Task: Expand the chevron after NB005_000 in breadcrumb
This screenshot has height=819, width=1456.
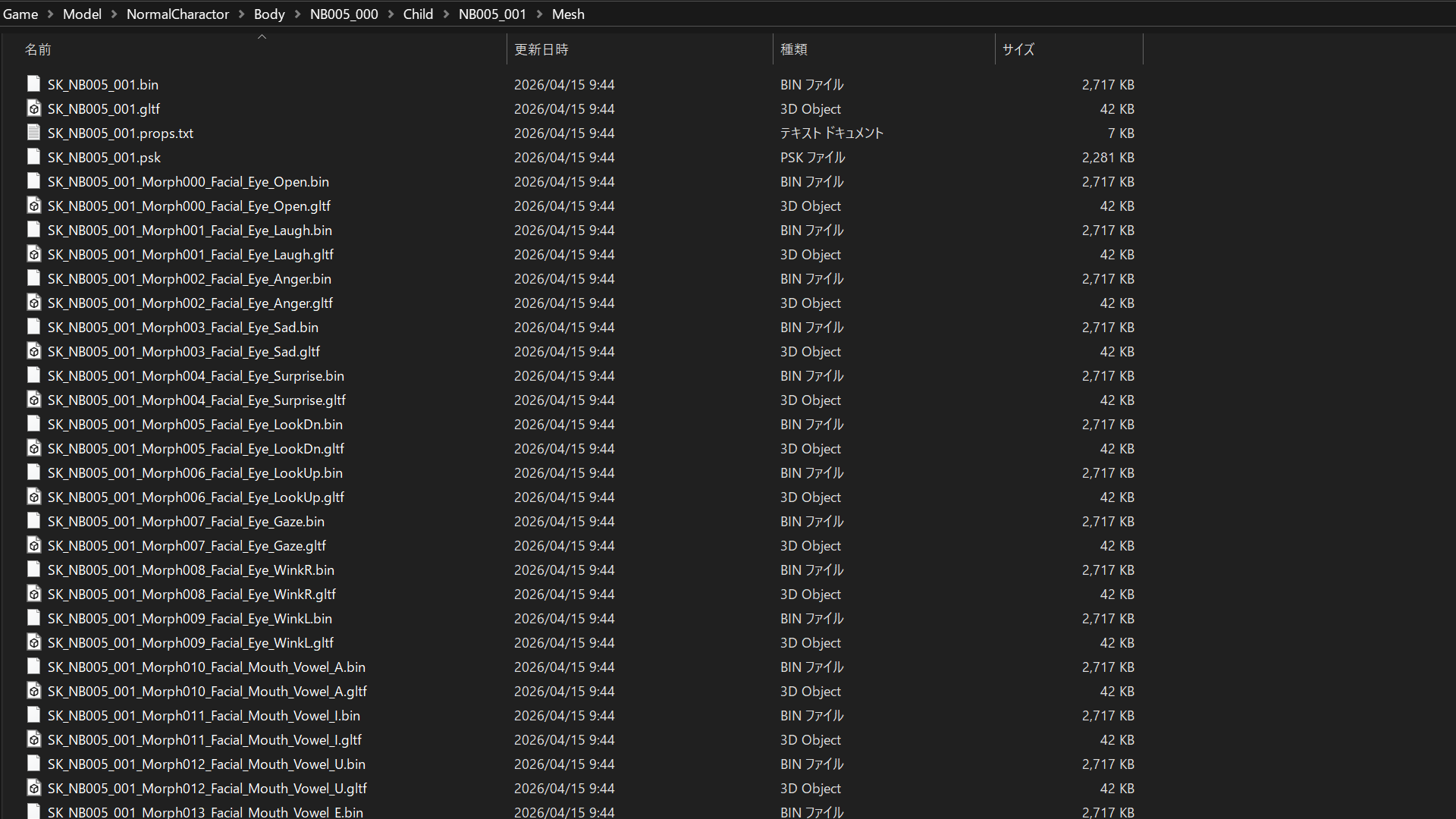Action: pos(391,14)
